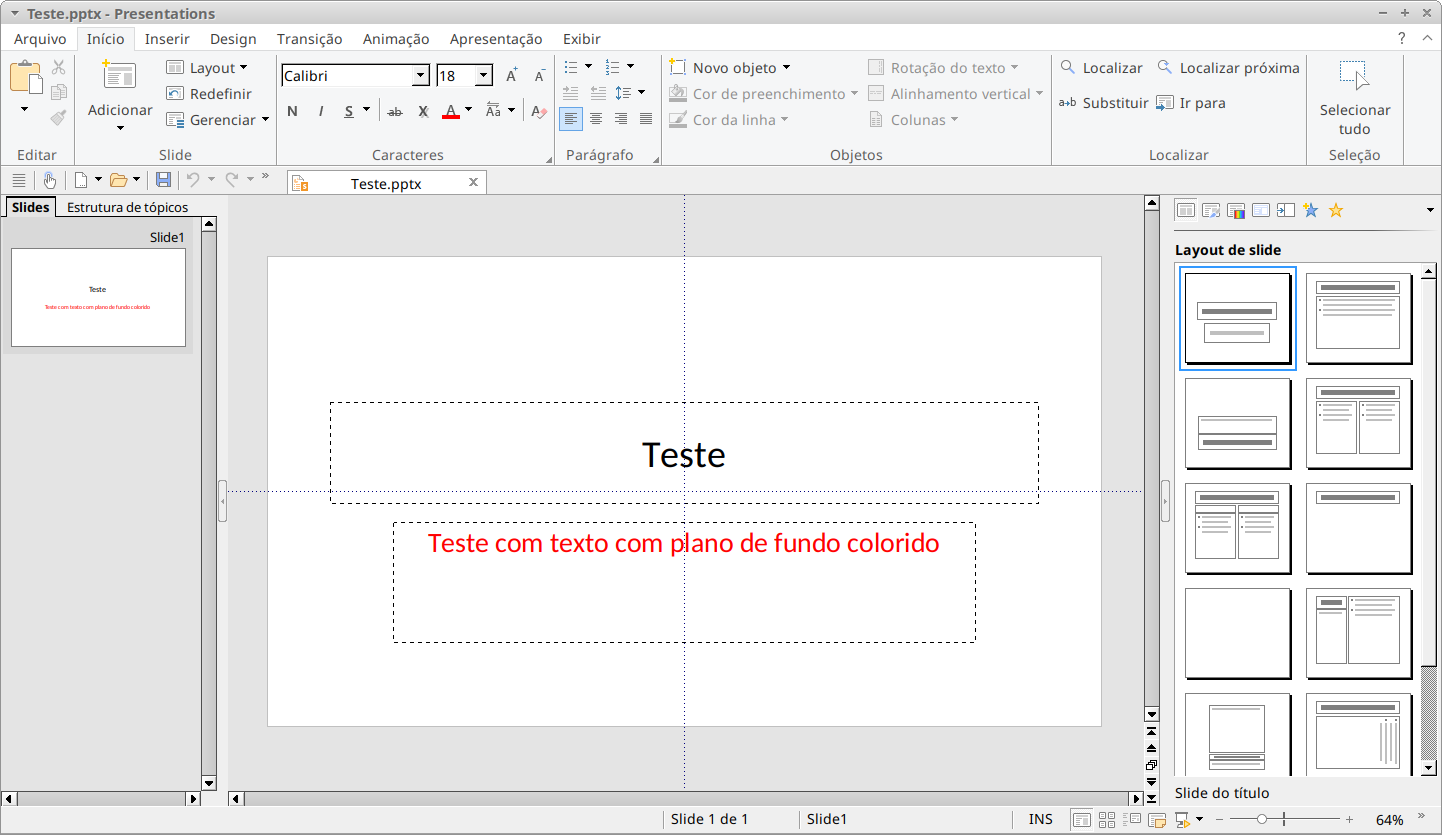Clear character formatting with the eraser icon
The height and width of the screenshot is (835, 1442).
click(539, 111)
